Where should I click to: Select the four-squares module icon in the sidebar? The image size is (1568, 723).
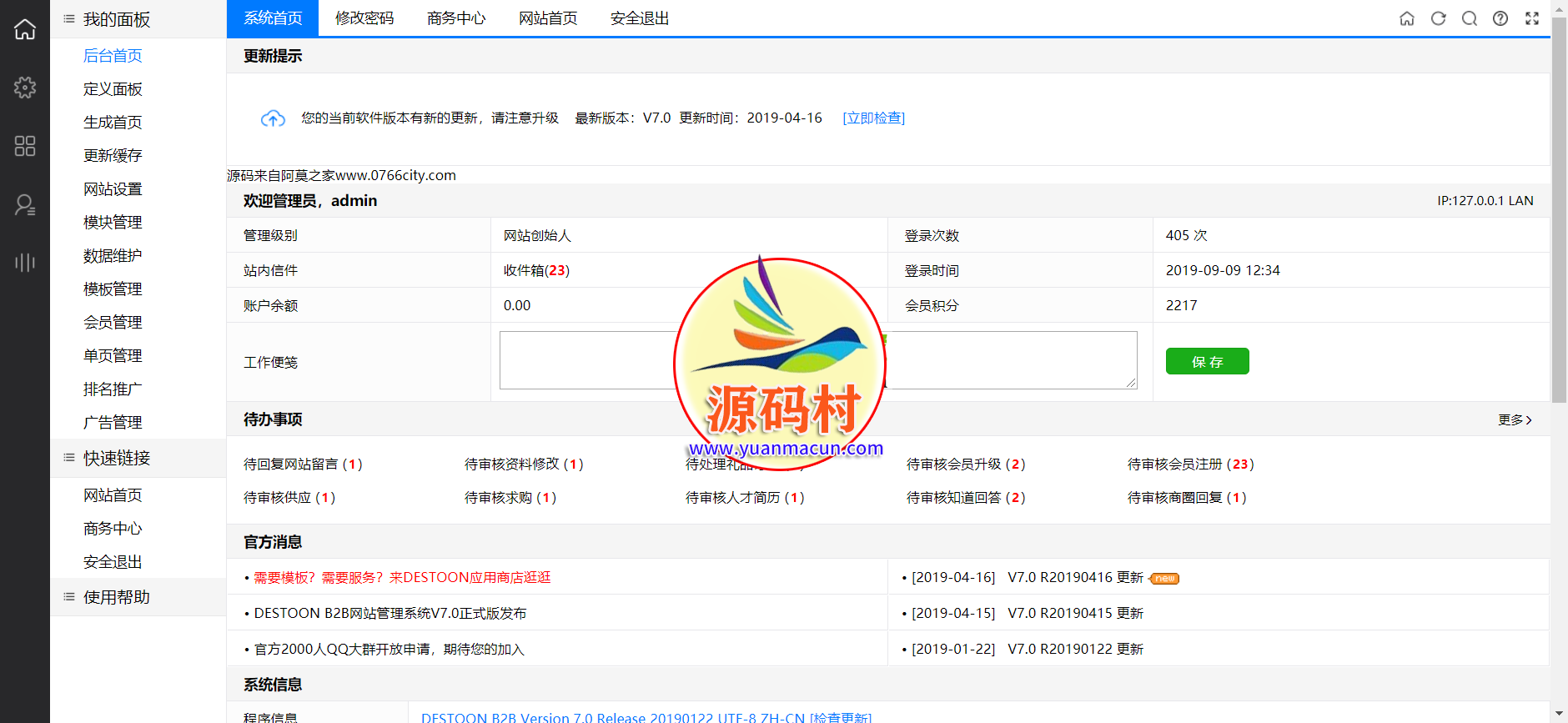click(x=25, y=146)
